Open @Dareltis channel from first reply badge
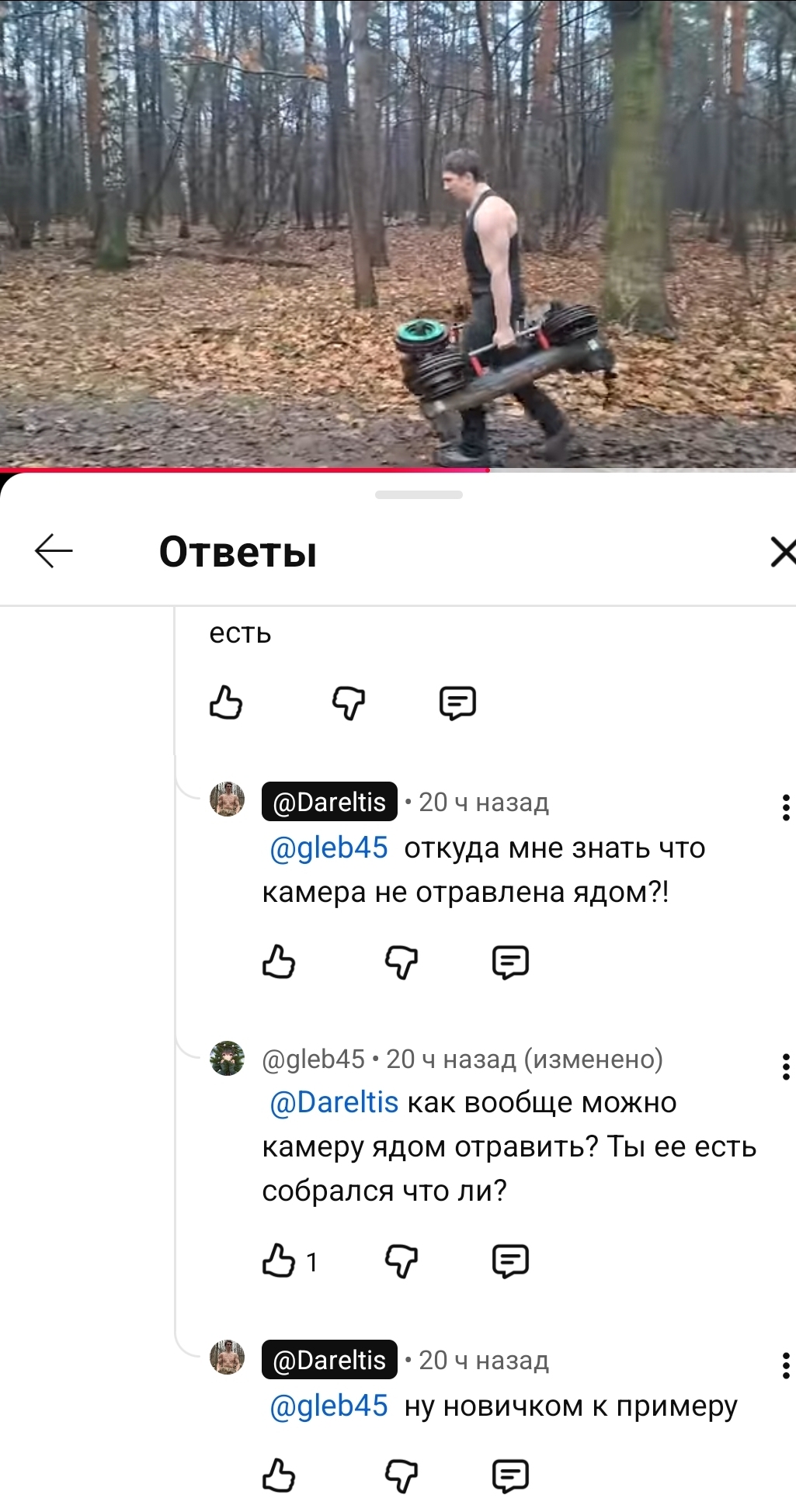The image size is (796, 1512). click(x=329, y=802)
